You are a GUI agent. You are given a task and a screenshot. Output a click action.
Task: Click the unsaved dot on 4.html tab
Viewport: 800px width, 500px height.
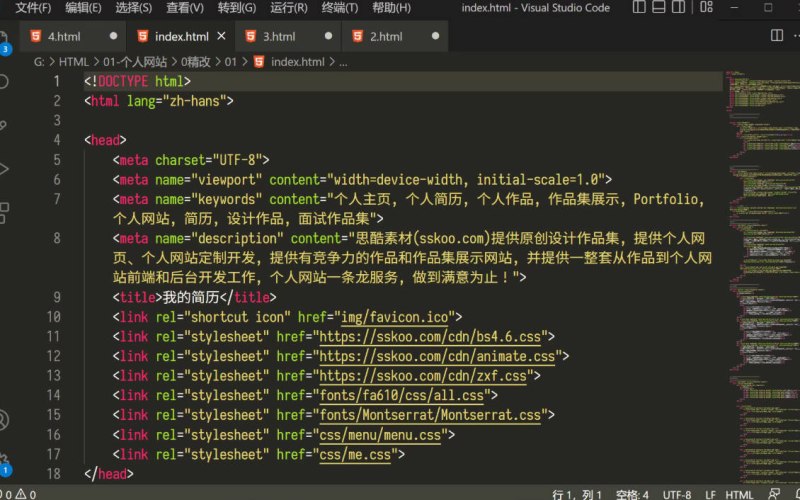113,36
